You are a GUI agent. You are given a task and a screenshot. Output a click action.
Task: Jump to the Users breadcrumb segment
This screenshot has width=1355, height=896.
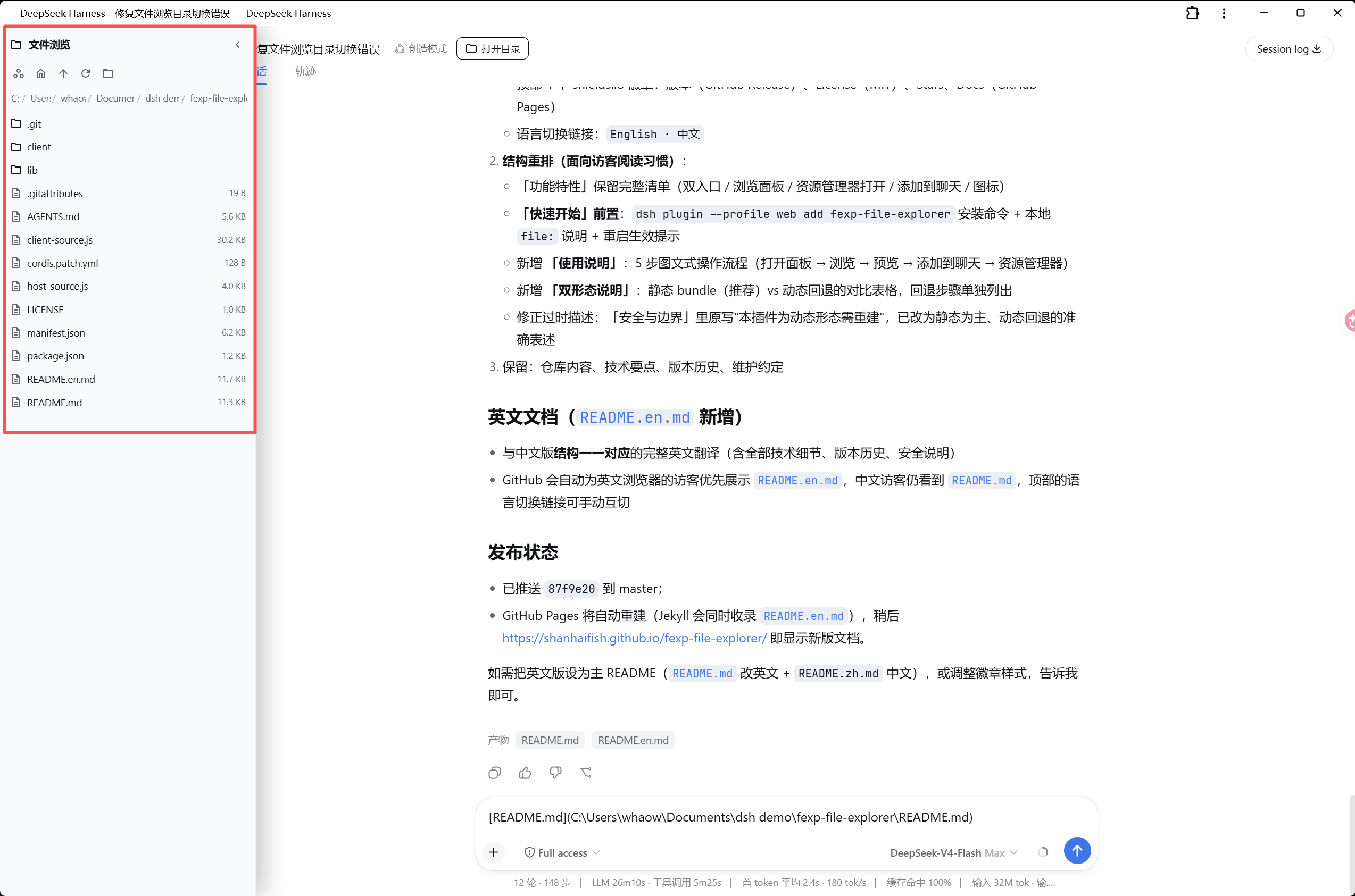40,98
